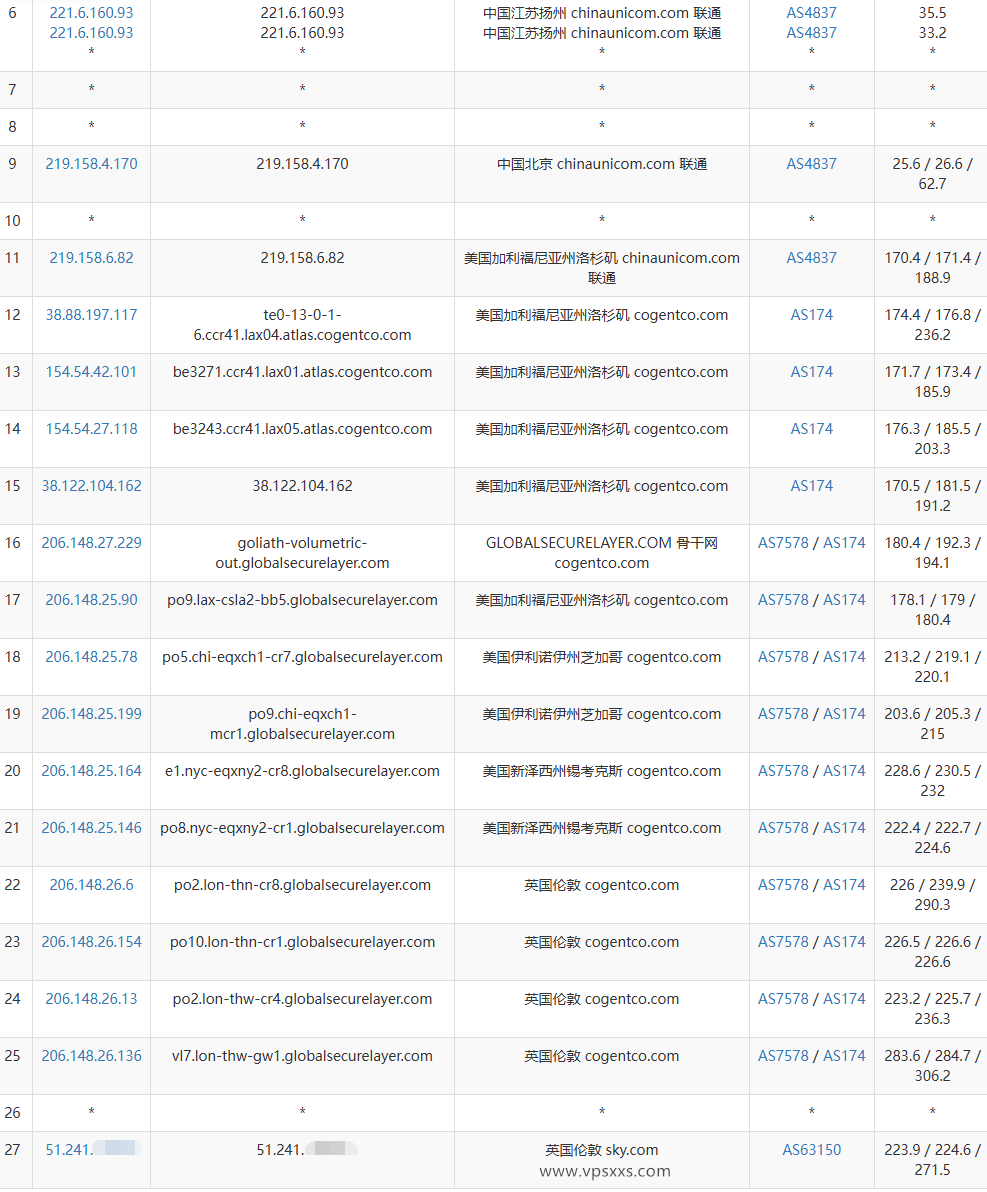Select AS174 in hop 14 row

click(811, 429)
